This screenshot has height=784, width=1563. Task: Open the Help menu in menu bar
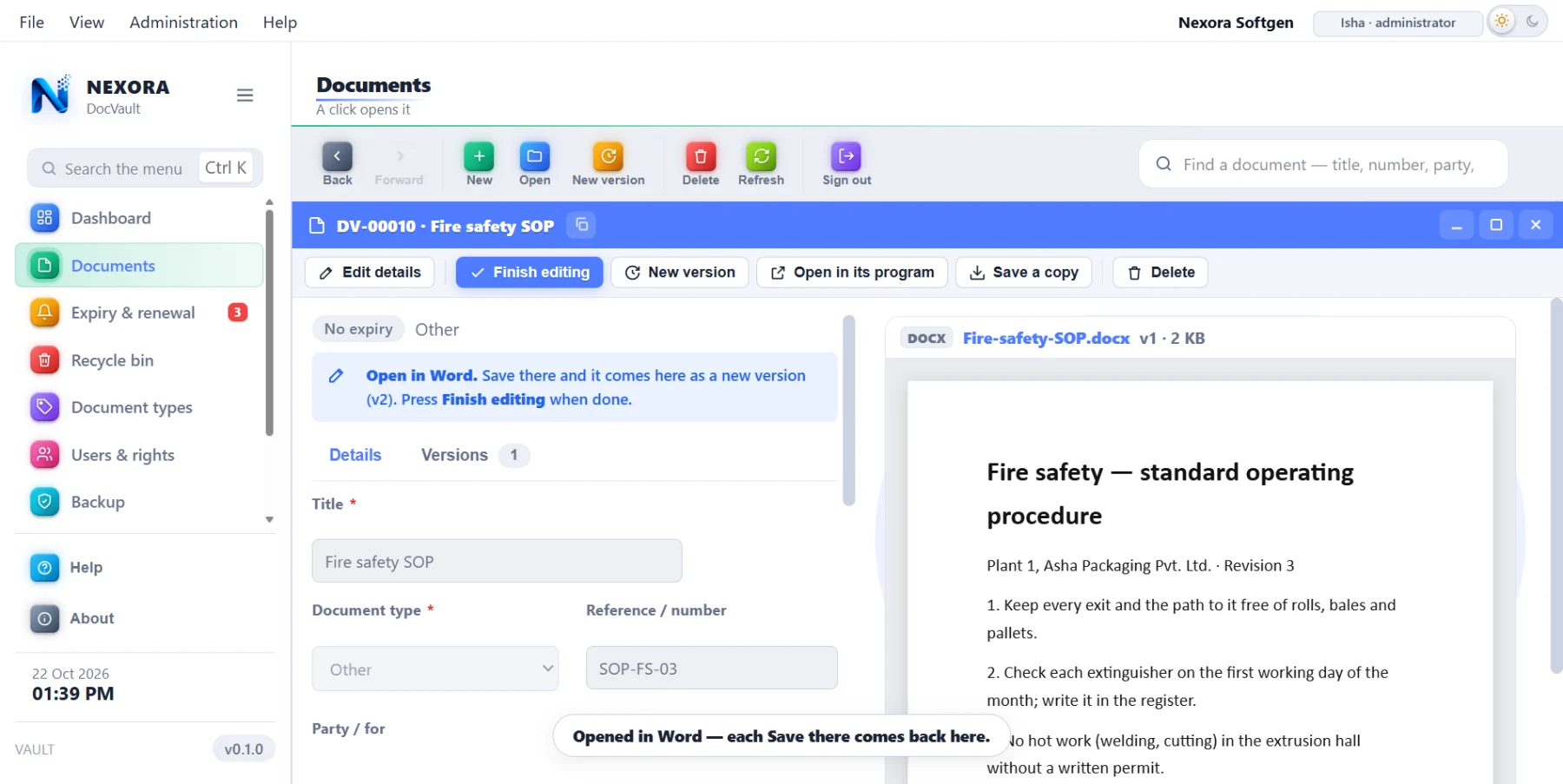click(x=280, y=23)
